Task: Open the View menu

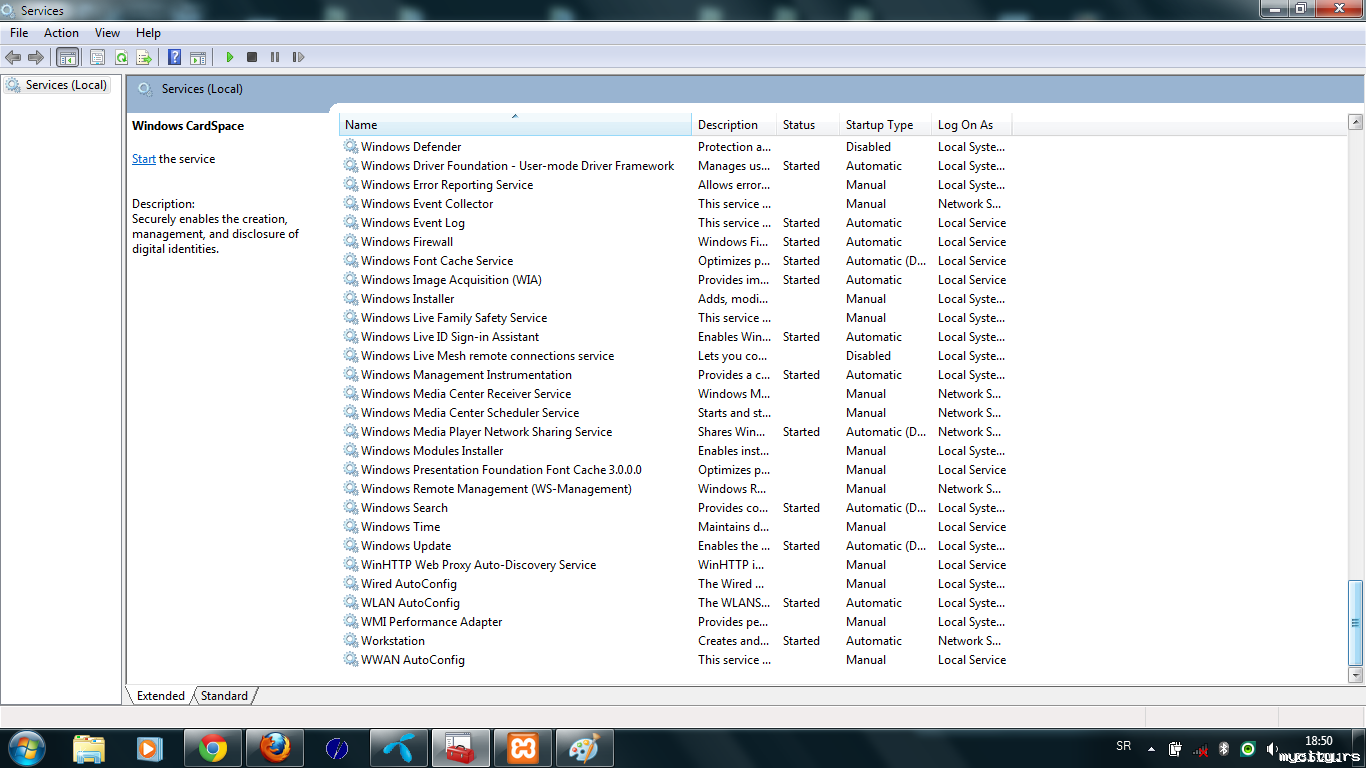Action: pyautogui.click(x=107, y=33)
